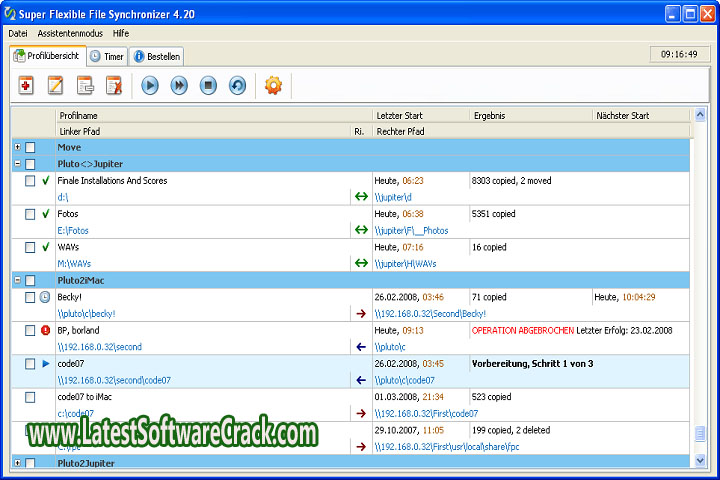Click the blue restore arrow icon
720x480 pixels.
coord(237,86)
